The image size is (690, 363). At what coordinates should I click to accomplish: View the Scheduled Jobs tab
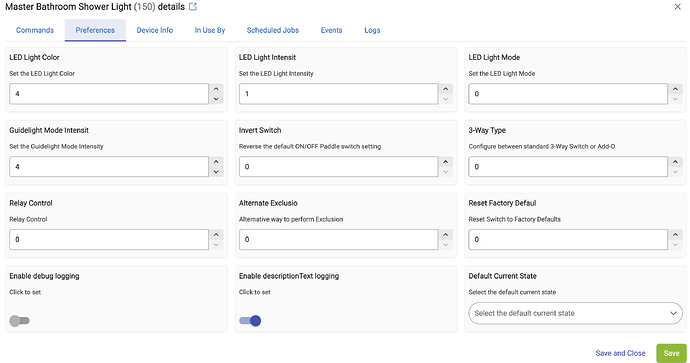pos(272,30)
